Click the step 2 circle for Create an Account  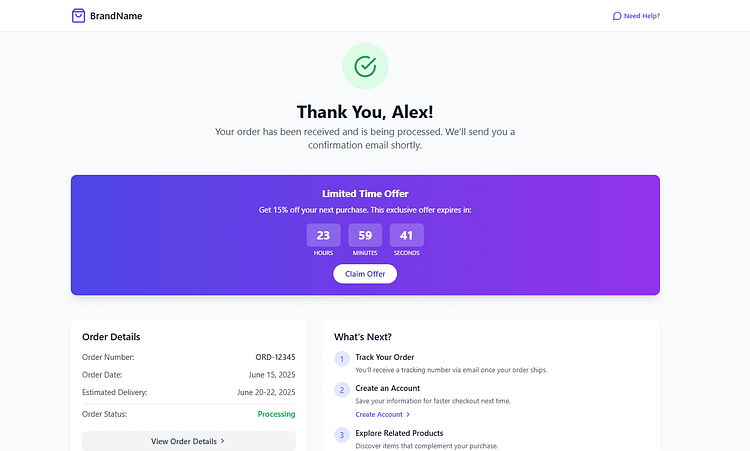tap(342, 390)
